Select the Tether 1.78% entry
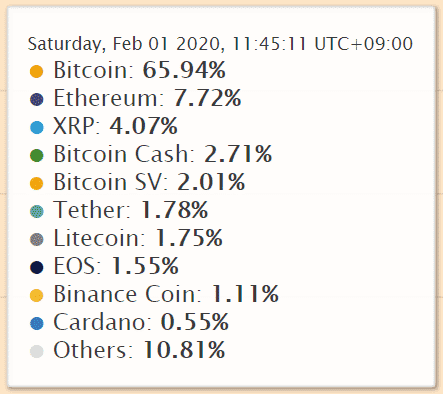Viewport: 443px width, 394px height. (131, 210)
